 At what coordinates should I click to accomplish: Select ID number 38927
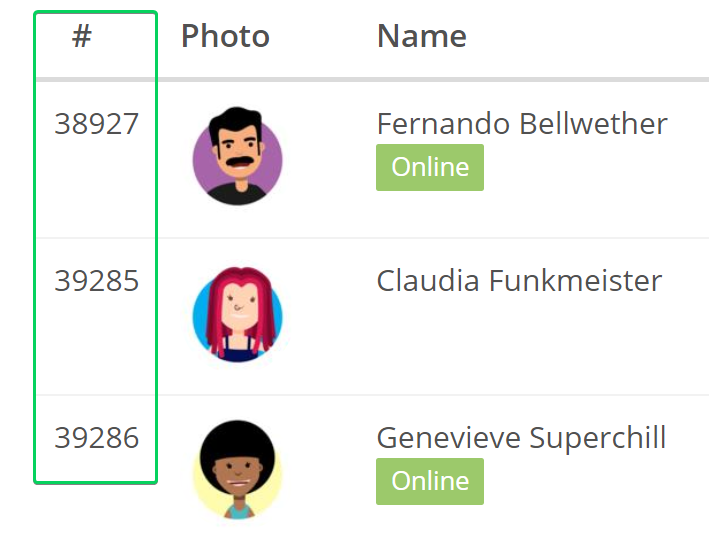tap(96, 124)
